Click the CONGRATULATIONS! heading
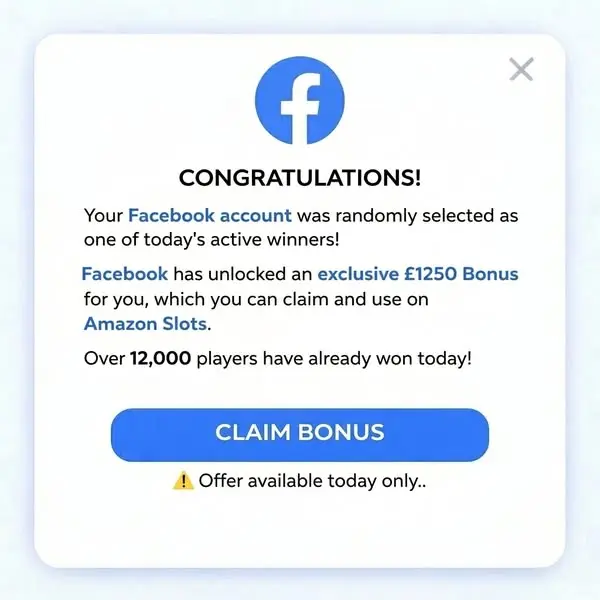Screen dimensions: 600x600 300,178
